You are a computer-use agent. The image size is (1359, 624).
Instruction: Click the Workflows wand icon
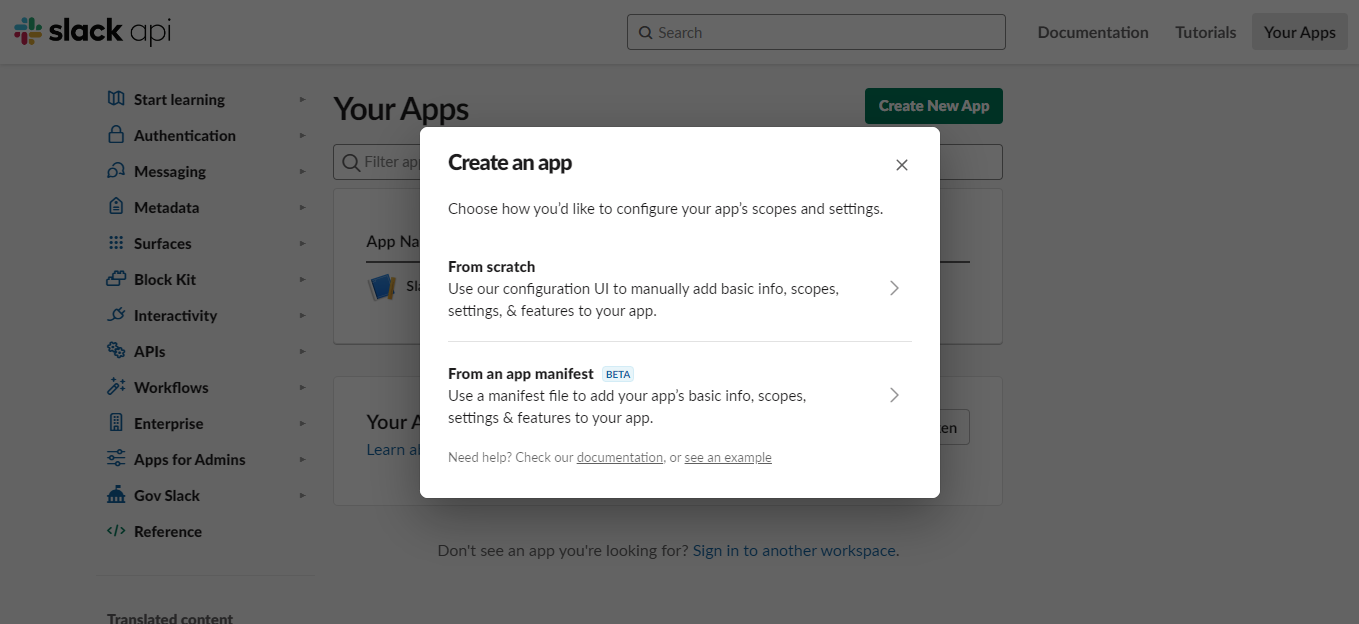coord(116,387)
